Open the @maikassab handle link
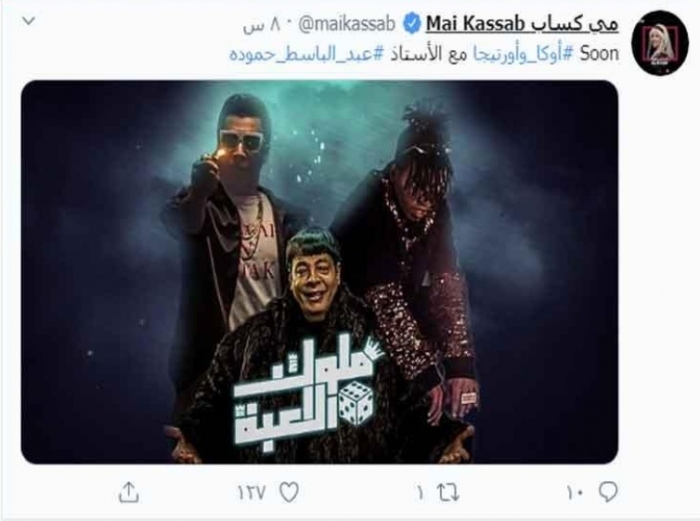The image size is (700, 521). (346, 24)
